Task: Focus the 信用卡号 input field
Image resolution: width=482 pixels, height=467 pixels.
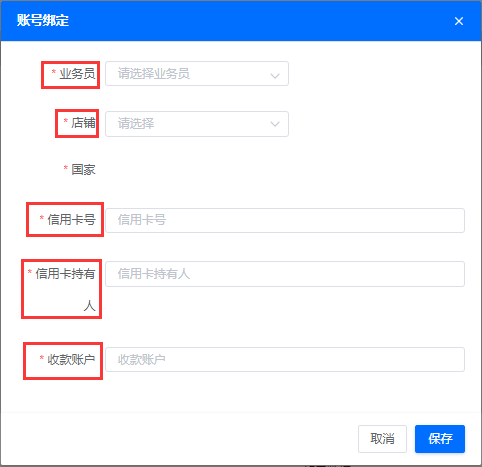Action: point(285,220)
